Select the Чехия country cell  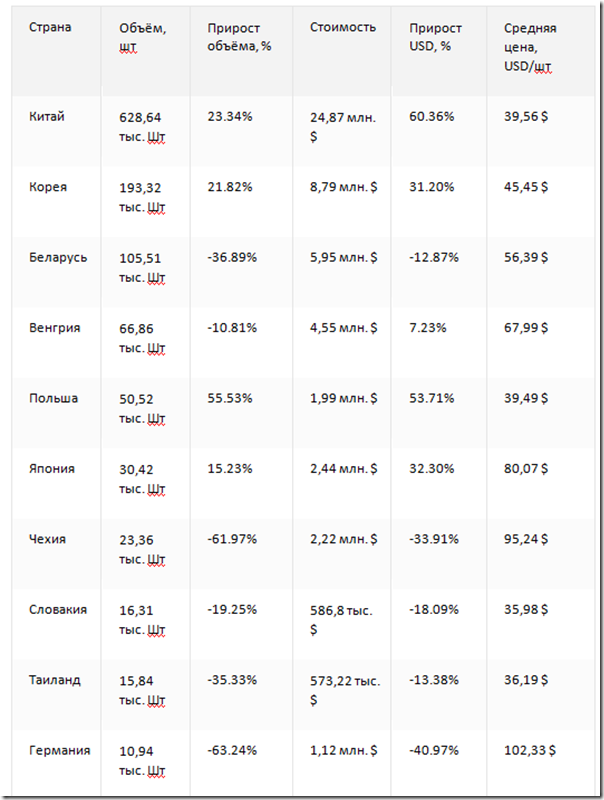click(48, 539)
